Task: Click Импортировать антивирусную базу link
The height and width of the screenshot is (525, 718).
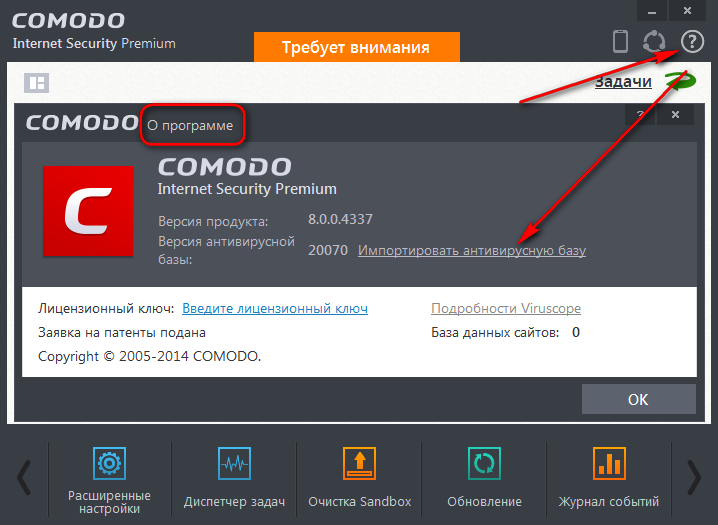Action: (x=472, y=250)
